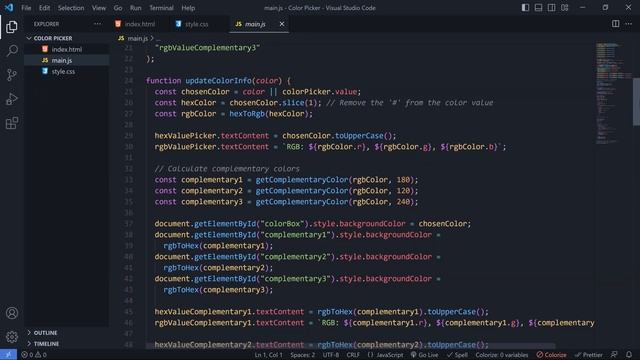Toggle Spell checker in status bar
Screen dimensions: 640x360
coord(457,355)
